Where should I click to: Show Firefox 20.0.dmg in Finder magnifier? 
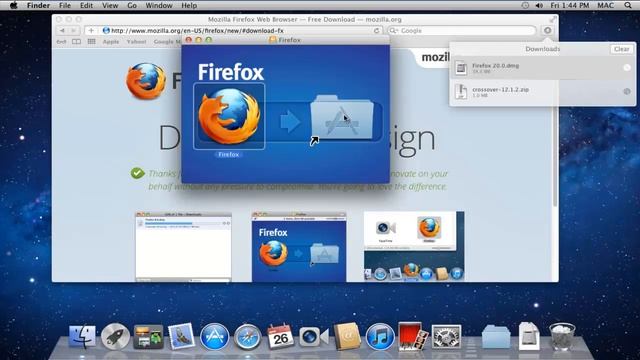(x=627, y=68)
